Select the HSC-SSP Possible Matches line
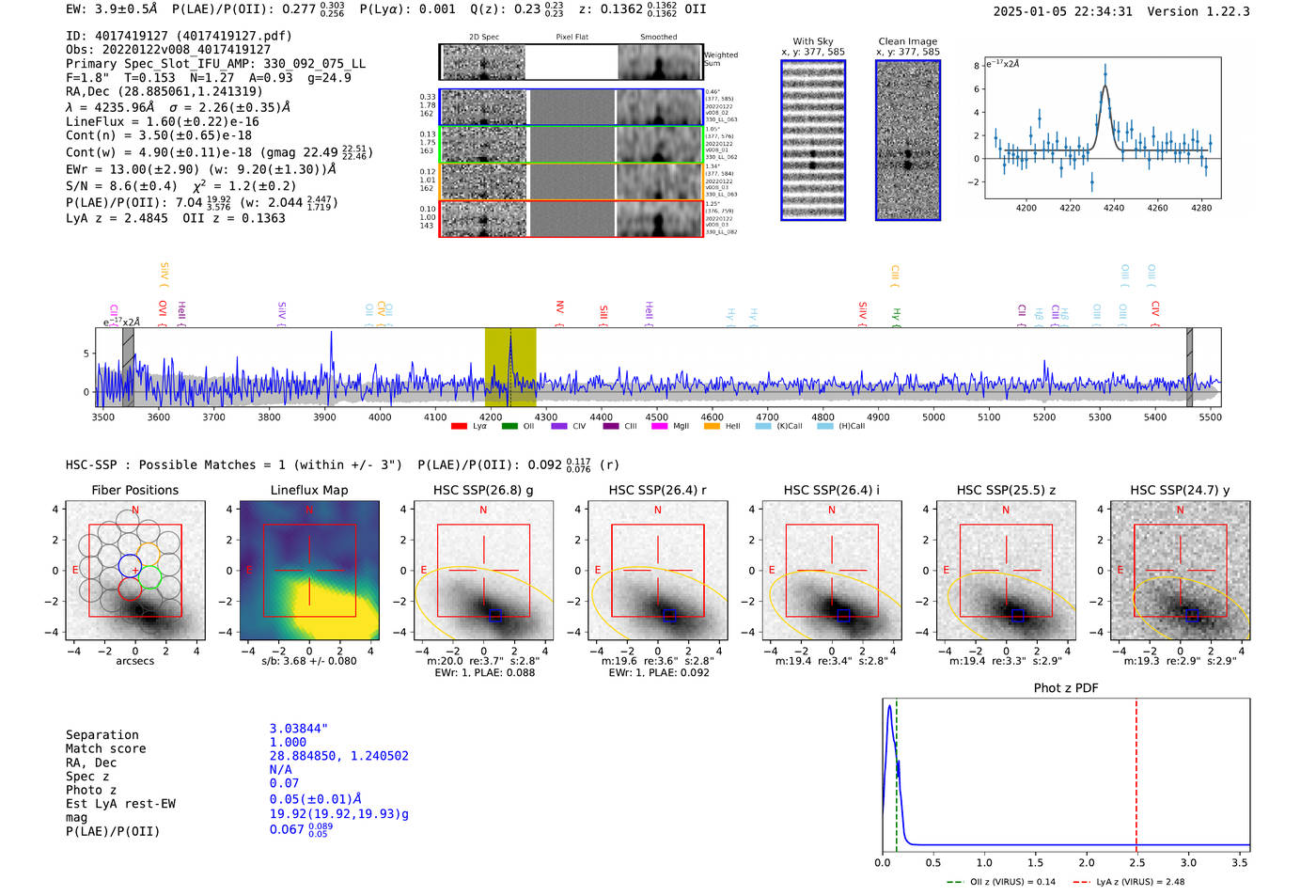Viewport: 1316px width, 896px height. (x=234, y=464)
